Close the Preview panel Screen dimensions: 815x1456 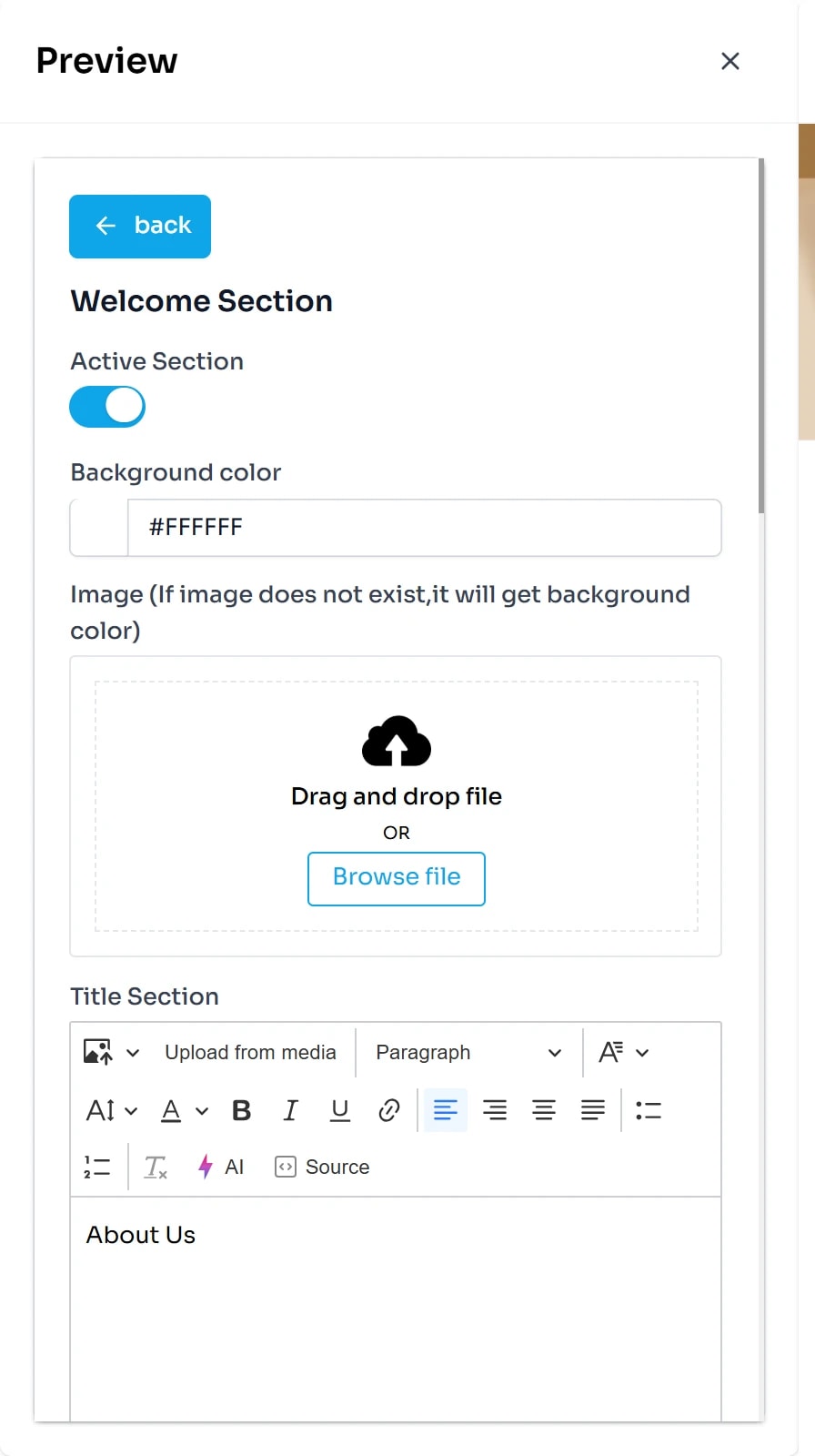click(x=729, y=61)
